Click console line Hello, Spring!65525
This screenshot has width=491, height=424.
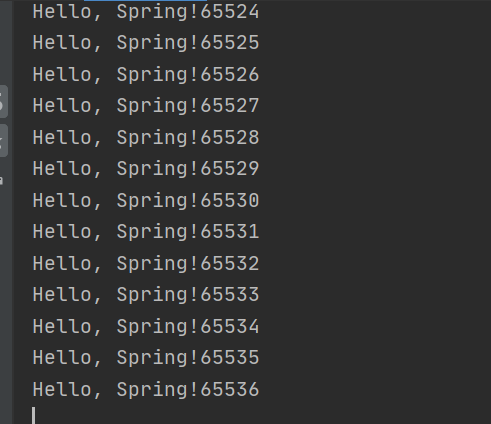(x=146, y=43)
